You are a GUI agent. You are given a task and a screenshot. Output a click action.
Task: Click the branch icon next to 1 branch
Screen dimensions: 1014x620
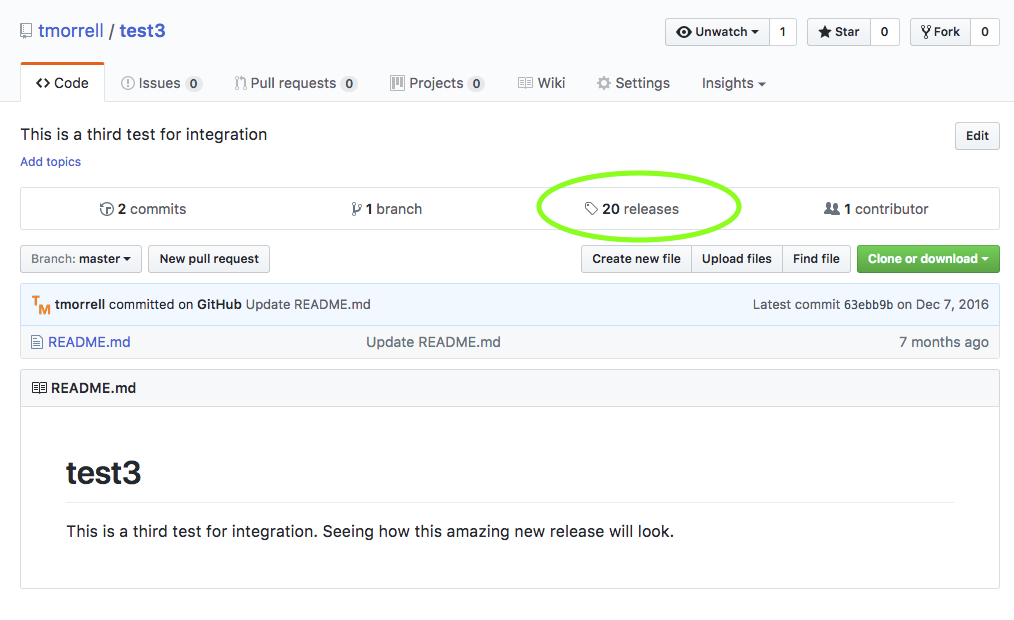tap(356, 209)
